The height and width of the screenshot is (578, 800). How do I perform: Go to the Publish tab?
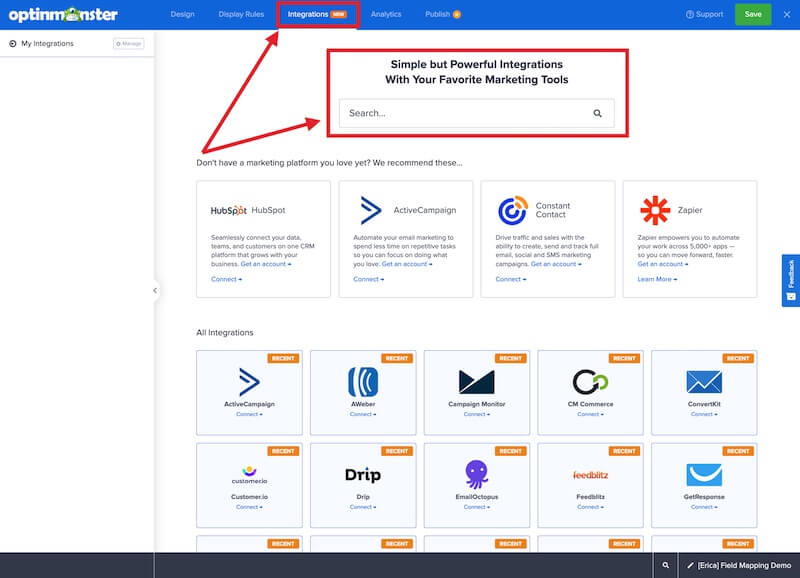click(442, 14)
